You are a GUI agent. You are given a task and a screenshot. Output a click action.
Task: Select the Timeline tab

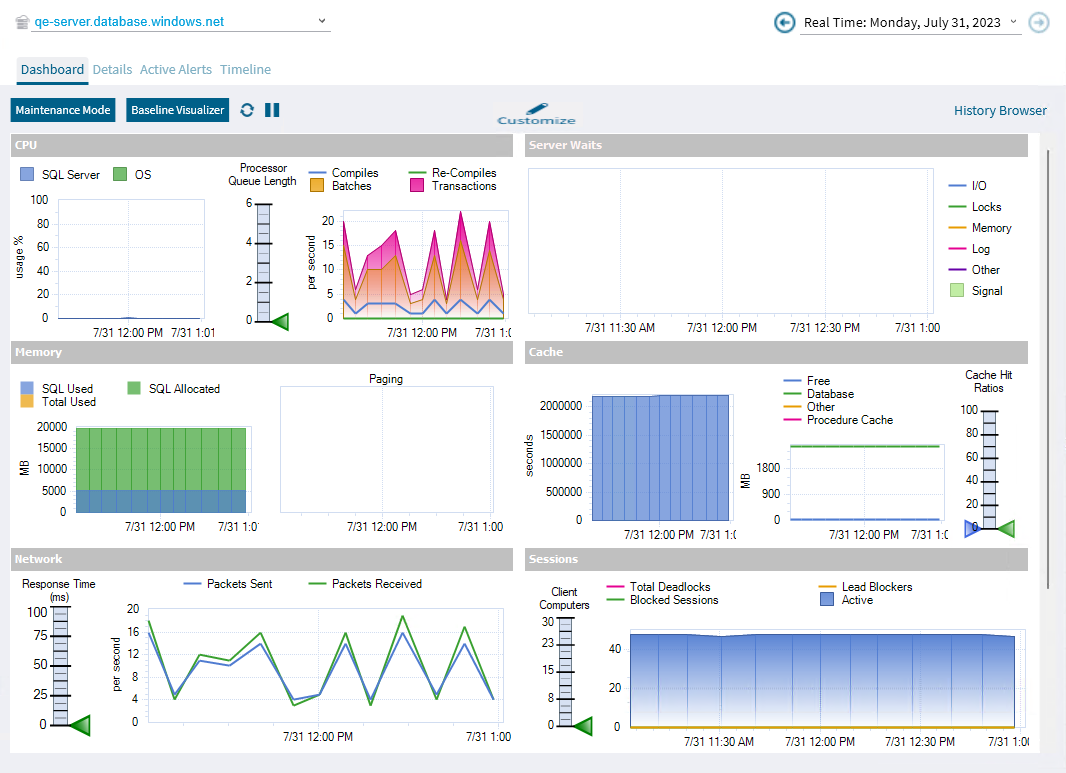(x=245, y=70)
